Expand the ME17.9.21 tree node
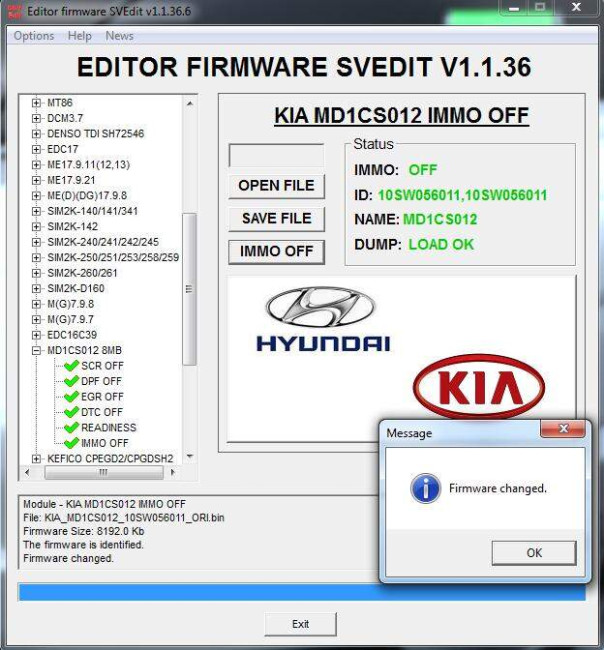Viewport: 604px width, 650px height. coord(36,180)
